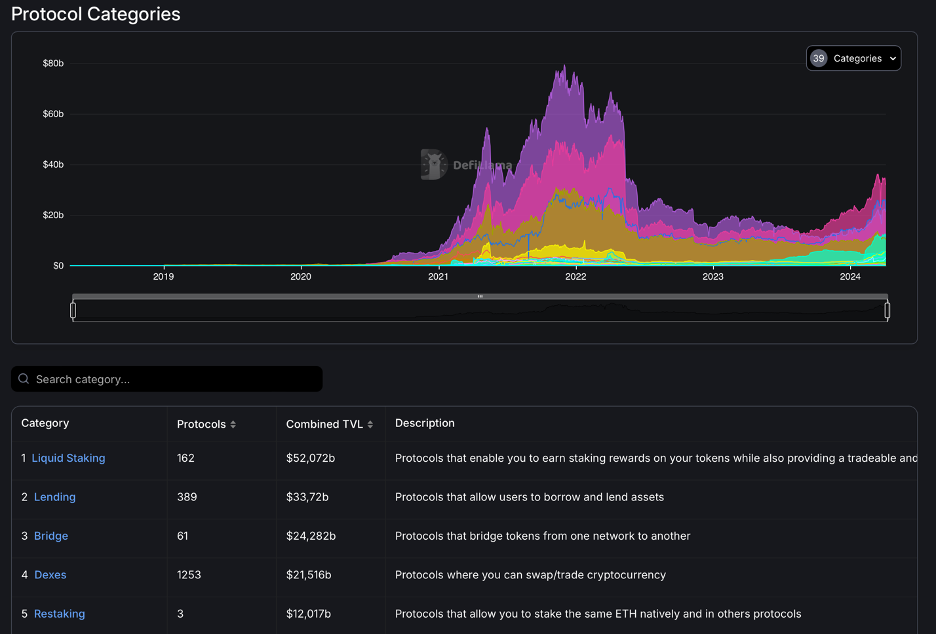This screenshot has width=936, height=634.
Task: Click the search magnifier icon
Action: pyautogui.click(x=24, y=379)
